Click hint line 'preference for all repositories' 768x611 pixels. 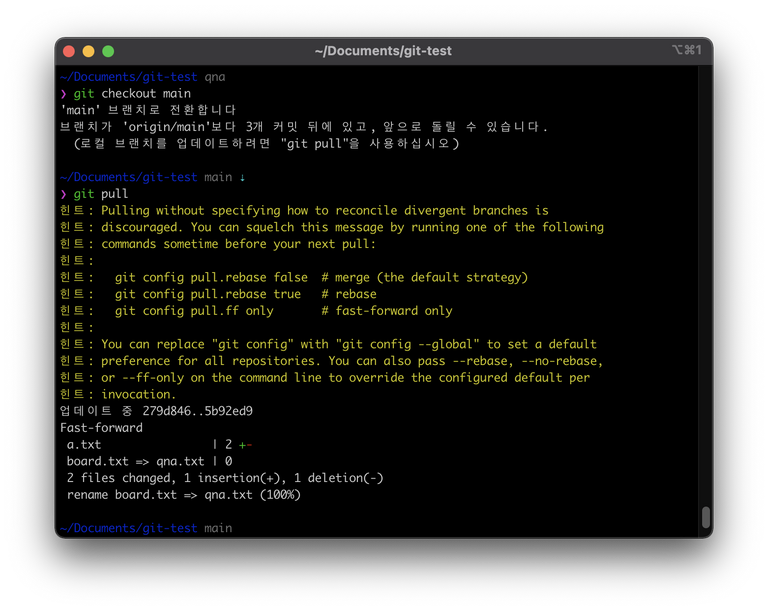[332, 361]
